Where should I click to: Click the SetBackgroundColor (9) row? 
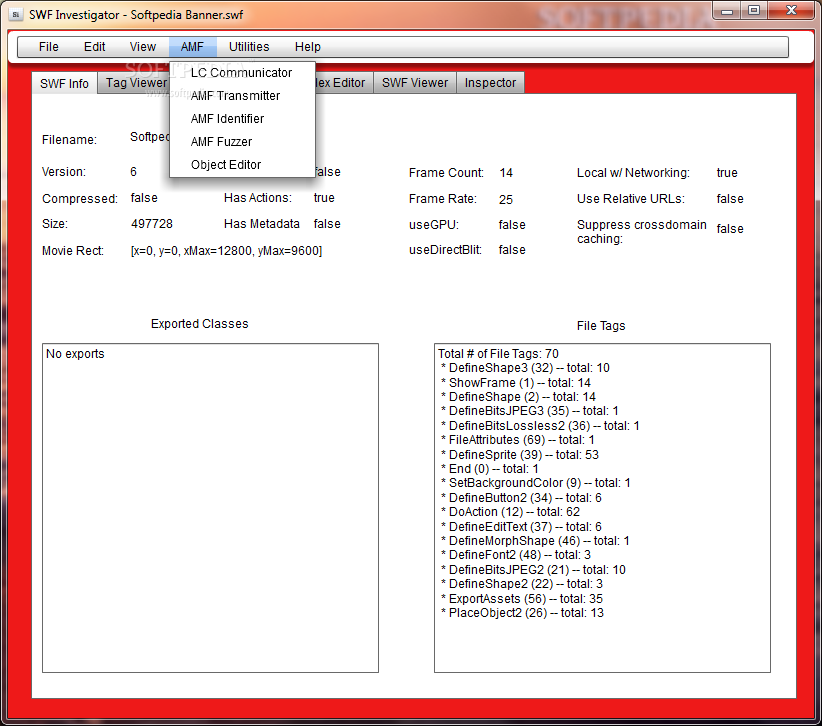click(536, 483)
